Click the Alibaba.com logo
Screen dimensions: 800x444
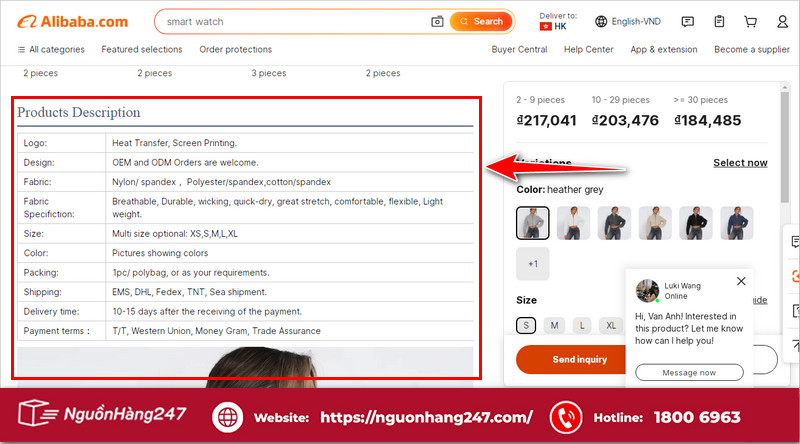(72, 21)
